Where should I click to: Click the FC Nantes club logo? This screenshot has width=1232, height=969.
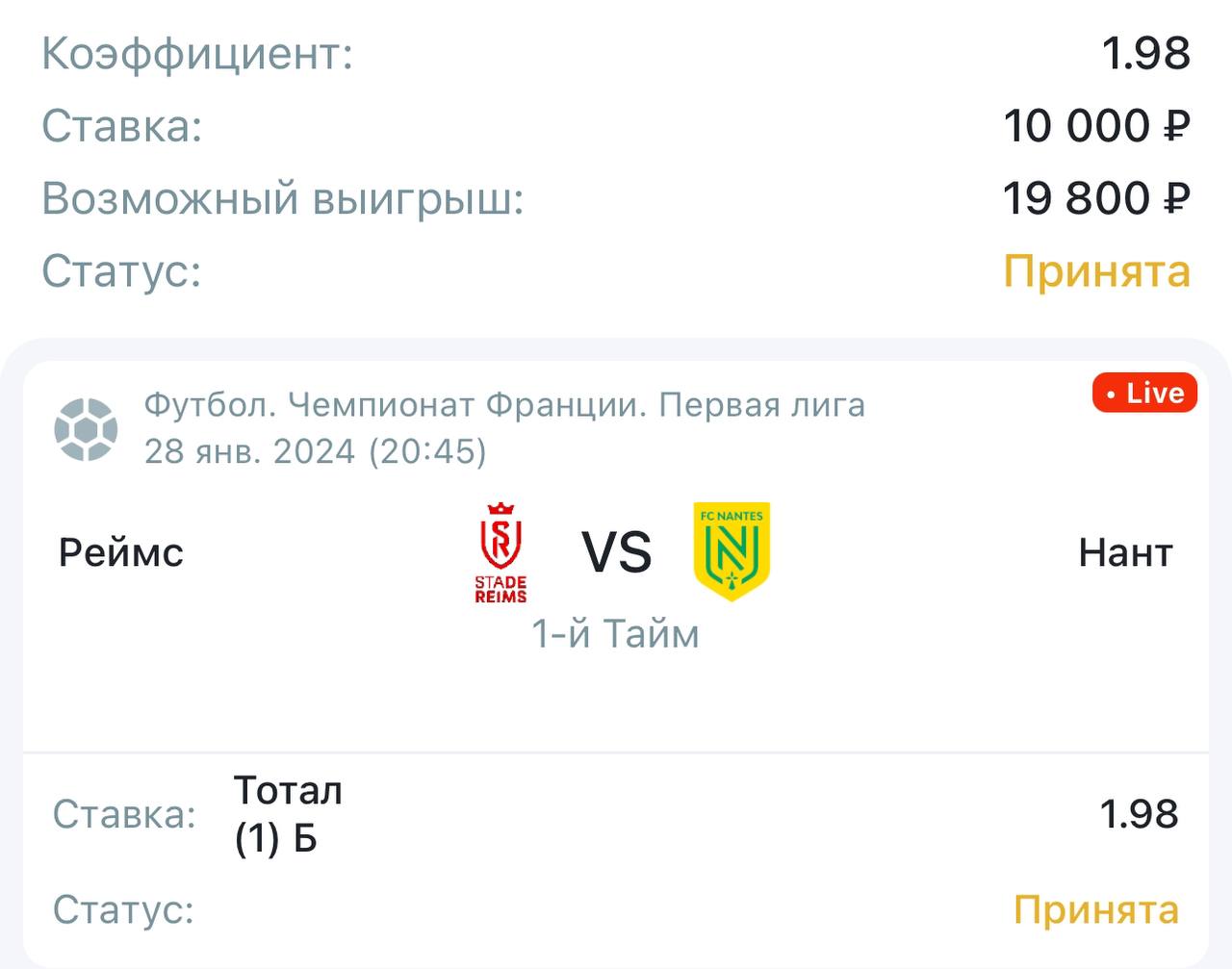[x=731, y=551]
